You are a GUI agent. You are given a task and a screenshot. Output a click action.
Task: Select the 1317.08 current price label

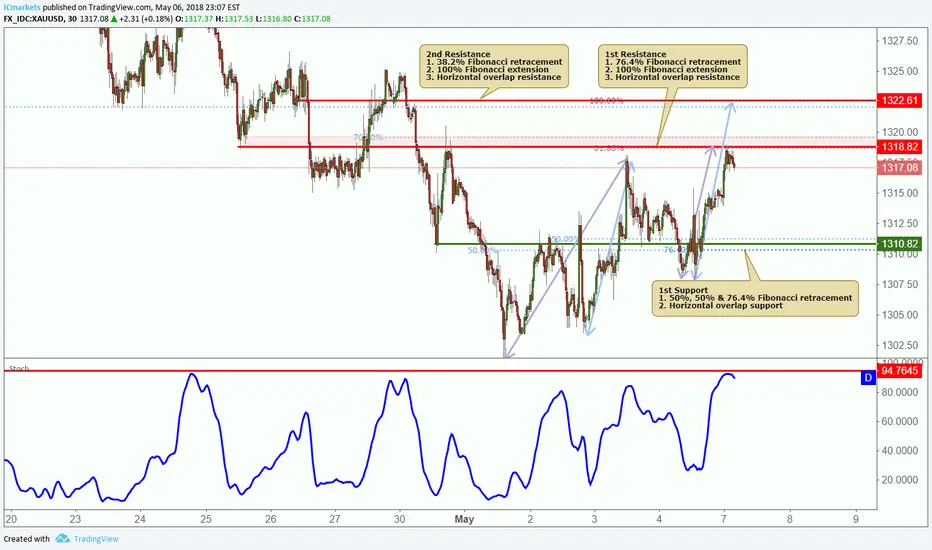[x=900, y=168]
